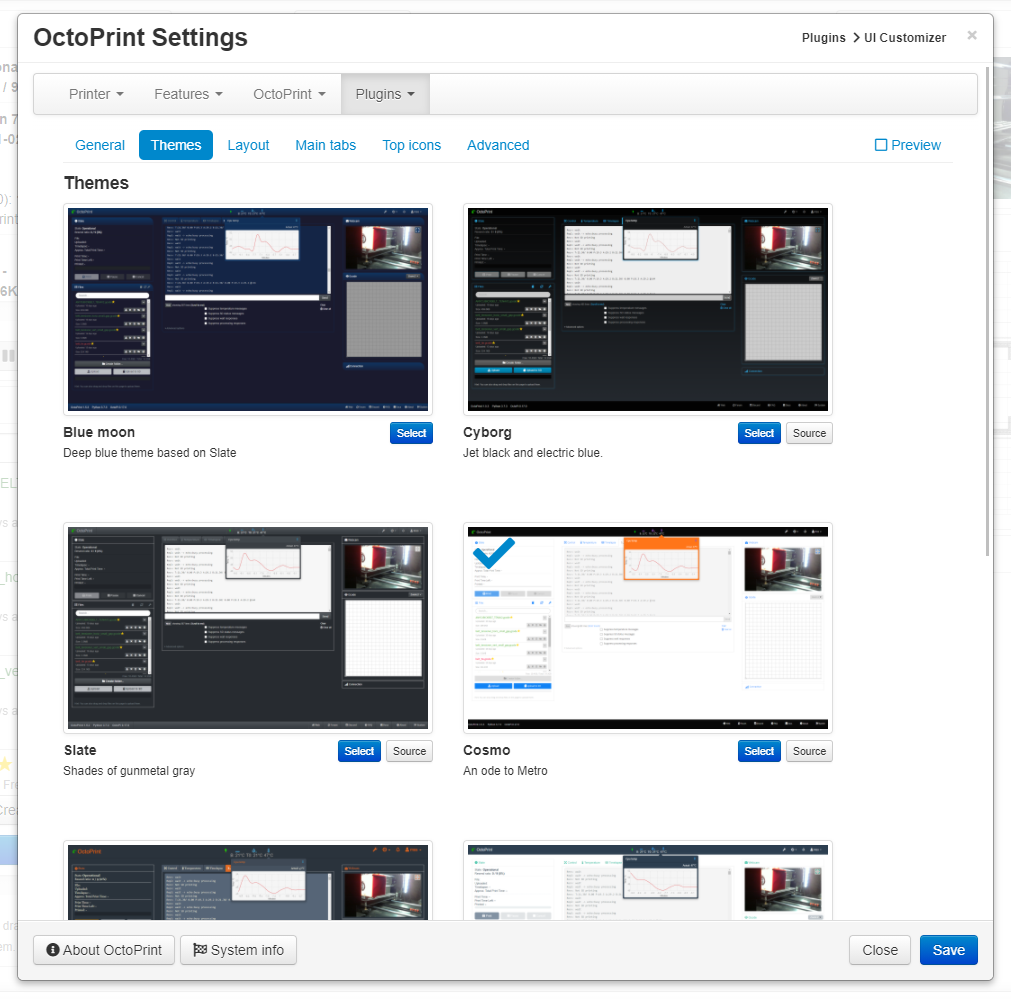Screen dimensions: 1011x999
Task: Open the Printer dropdown menu
Action: coord(96,94)
